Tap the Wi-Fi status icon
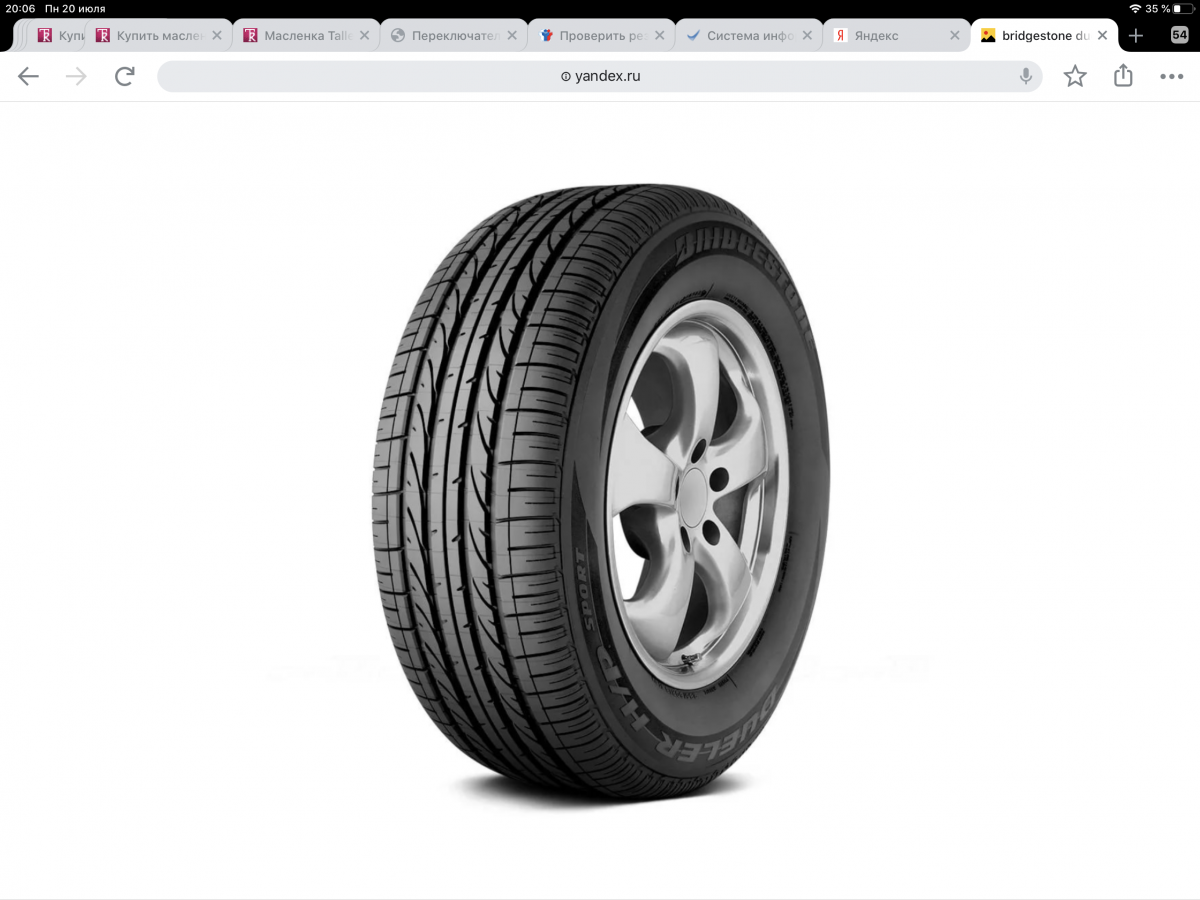This screenshot has height=900, width=1200. coord(1135,8)
